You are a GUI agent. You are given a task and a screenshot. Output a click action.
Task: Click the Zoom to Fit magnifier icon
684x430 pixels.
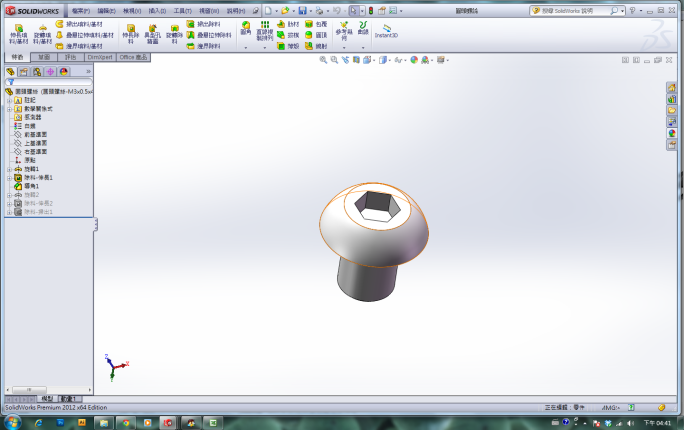(323, 60)
